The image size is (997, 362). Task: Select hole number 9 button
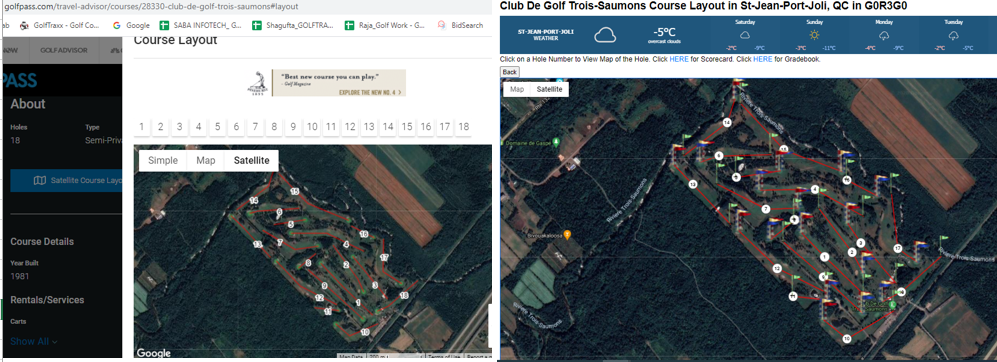click(x=293, y=127)
